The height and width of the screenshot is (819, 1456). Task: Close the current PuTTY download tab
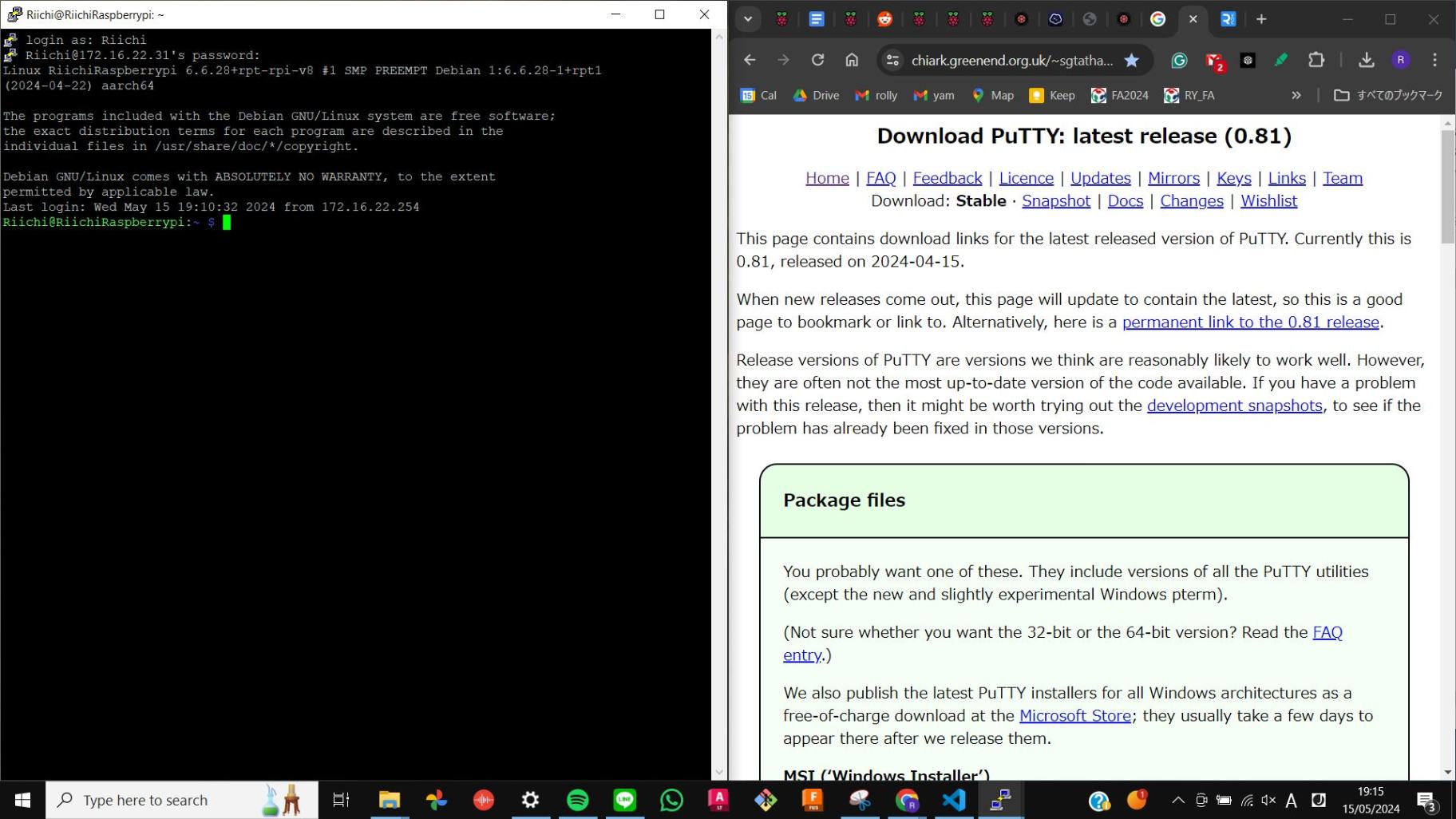click(1193, 19)
